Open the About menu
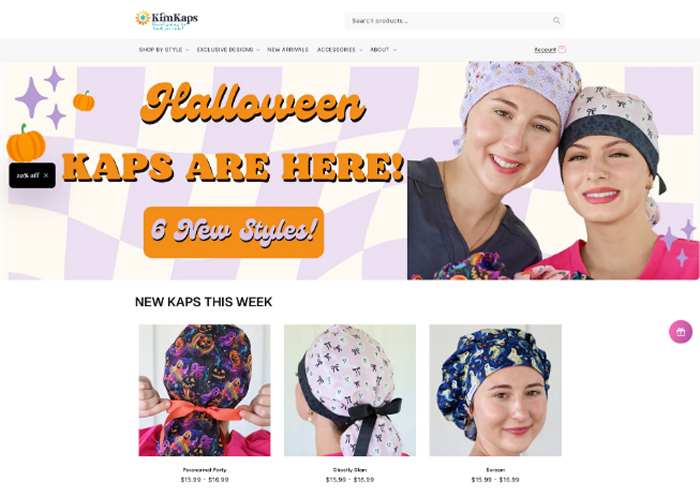This screenshot has height=500, width=700. click(383, 50)
